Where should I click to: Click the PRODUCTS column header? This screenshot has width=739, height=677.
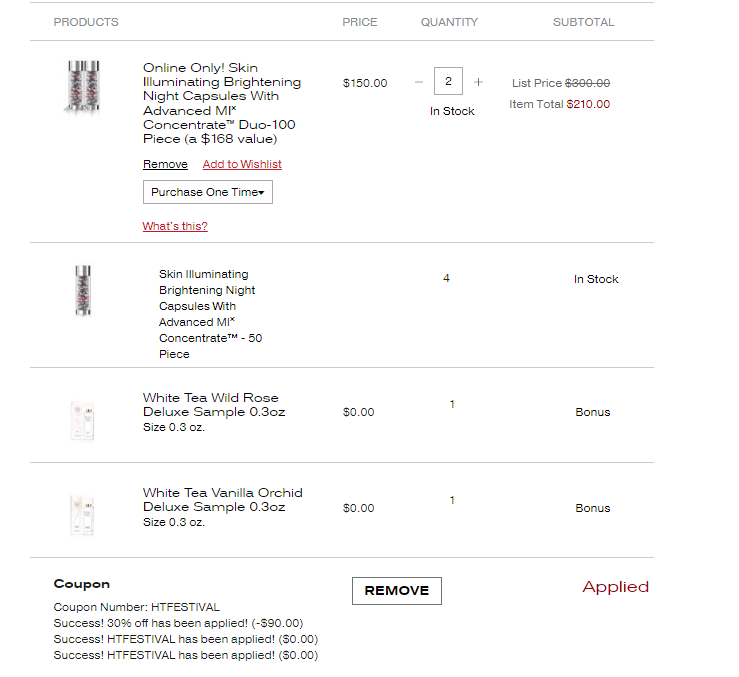coord(86,22)
